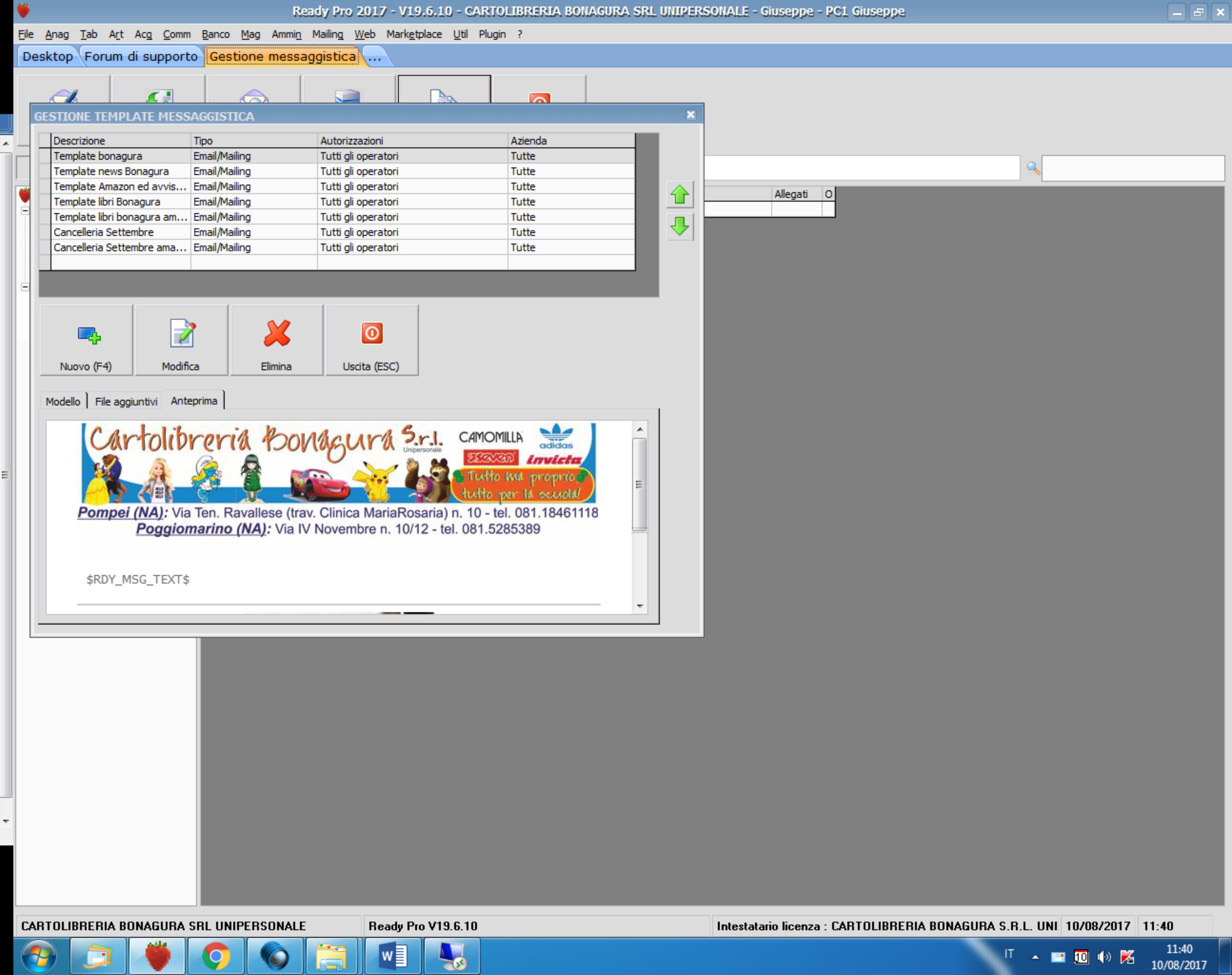Image resolution: width=1232 pixels, height=975 pixels.
Task: Collapse the upper tree node in the sidebar
Action: (x=25, y=211)
